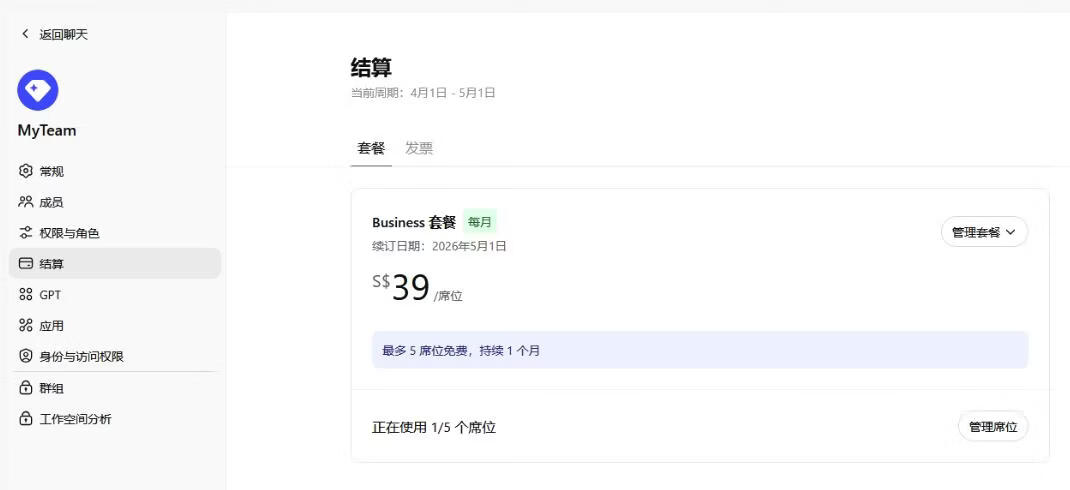The width and height of the screenshot is (1070, 490).
Task: Click the back arrow beside 返回聊天
Action: point(26,34)
